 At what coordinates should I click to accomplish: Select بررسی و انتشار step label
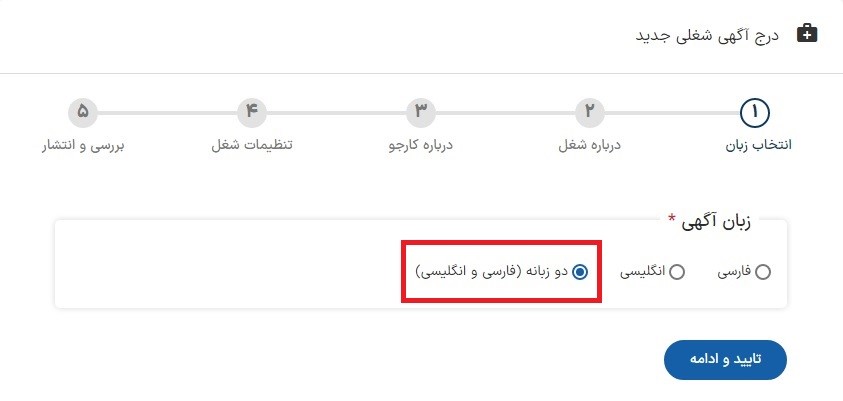point(83,146)
